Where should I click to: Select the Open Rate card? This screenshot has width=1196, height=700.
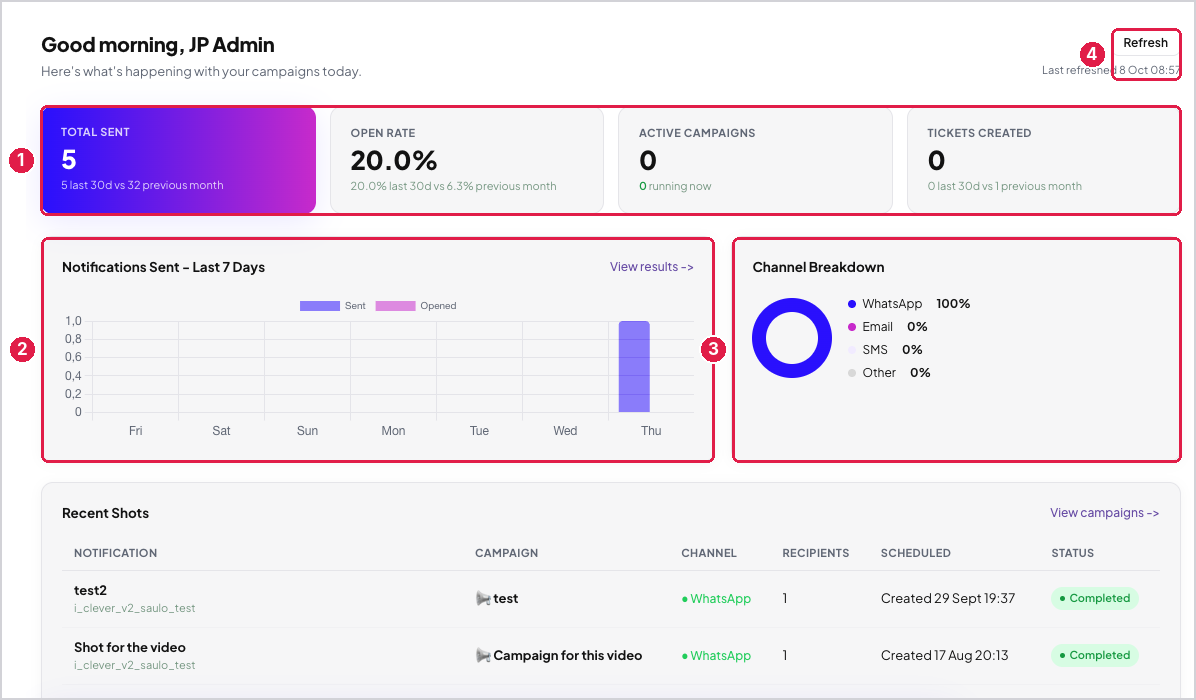coord(467,160)
